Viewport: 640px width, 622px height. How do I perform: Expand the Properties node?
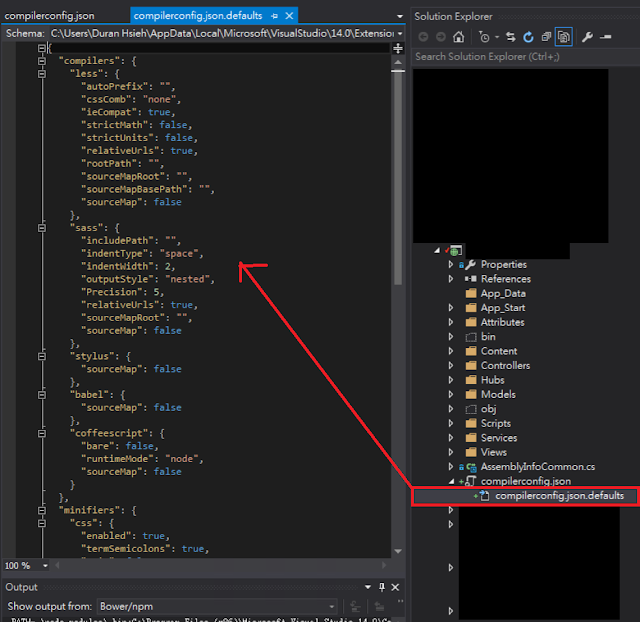(x=451, y=264)
